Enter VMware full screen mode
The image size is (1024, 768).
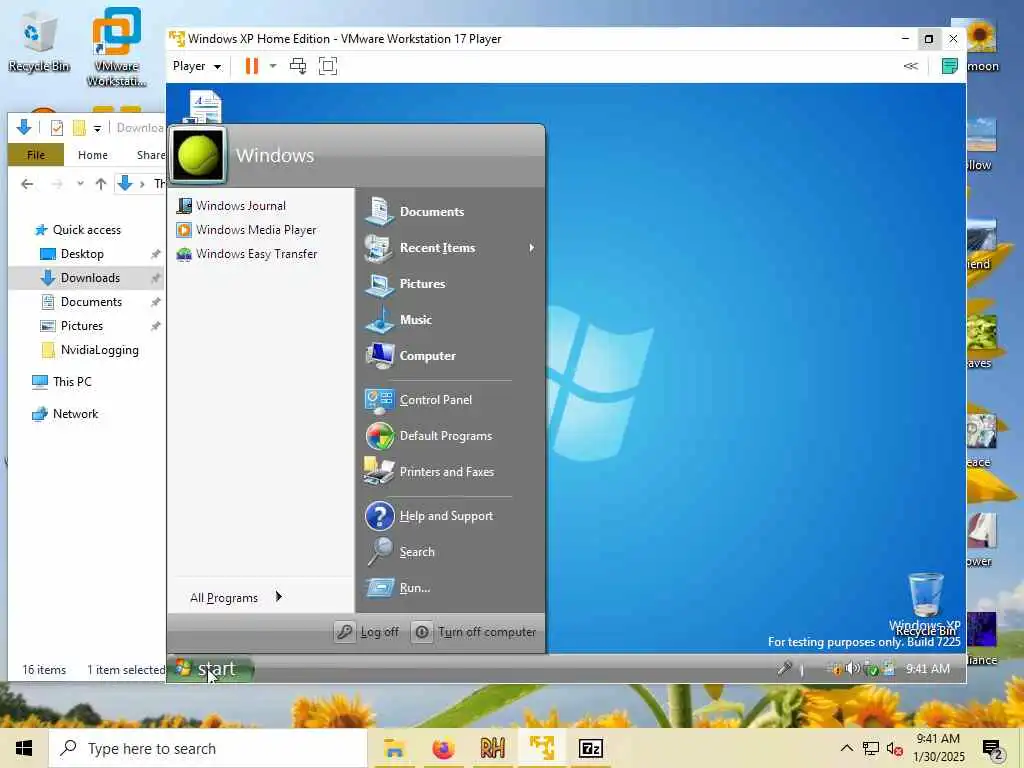328,66
